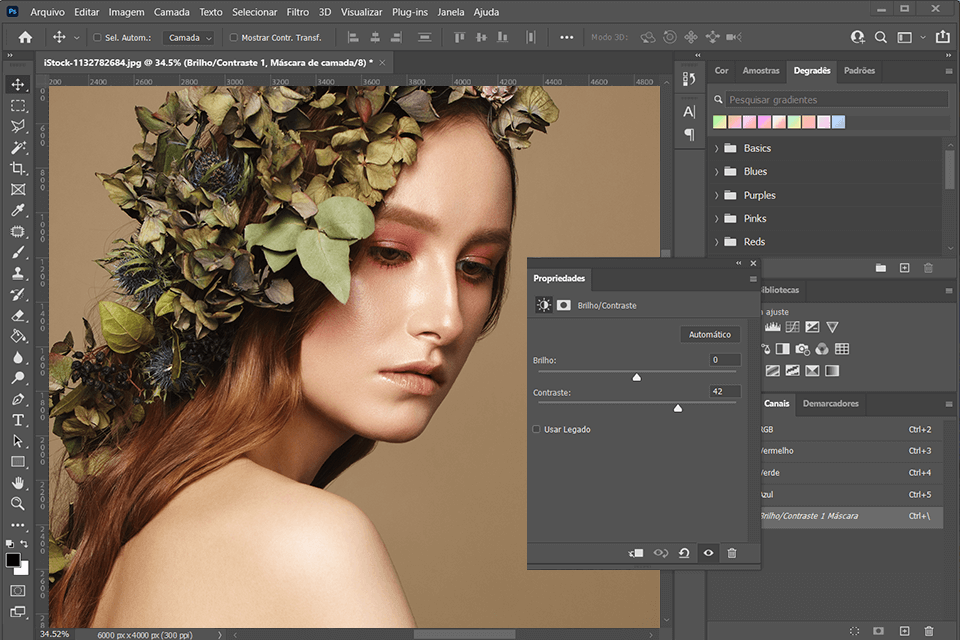Click the Pesquisar gradientes search field
Viewport: 960px width, 640px height.
(830, 98)
